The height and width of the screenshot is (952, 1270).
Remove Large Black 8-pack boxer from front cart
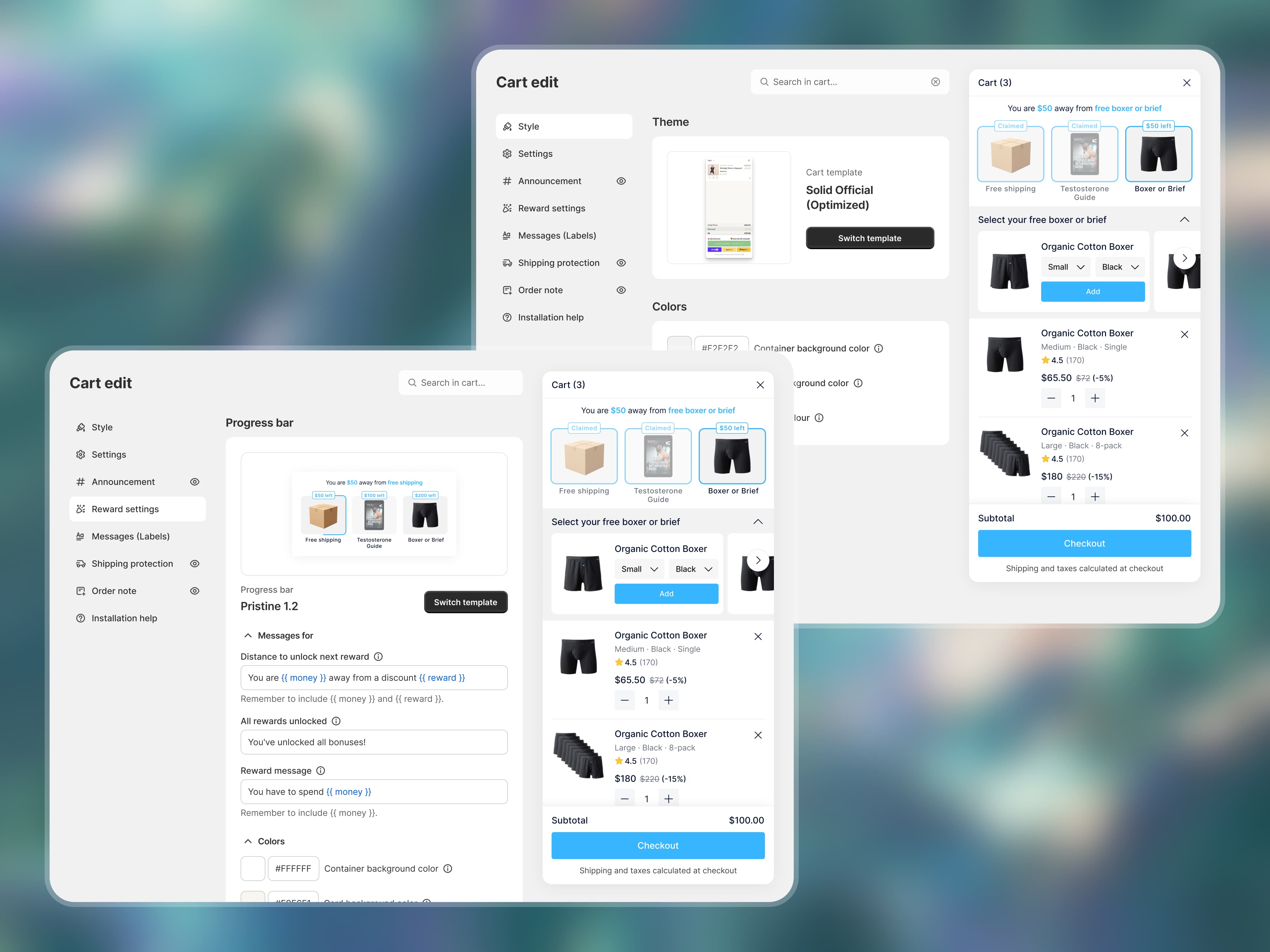pos(758,735)
